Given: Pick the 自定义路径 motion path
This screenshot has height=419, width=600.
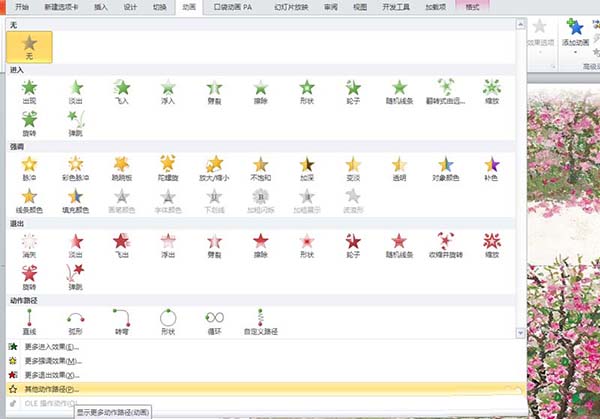Looking at the screenshot, I should [x=261, y=322].
